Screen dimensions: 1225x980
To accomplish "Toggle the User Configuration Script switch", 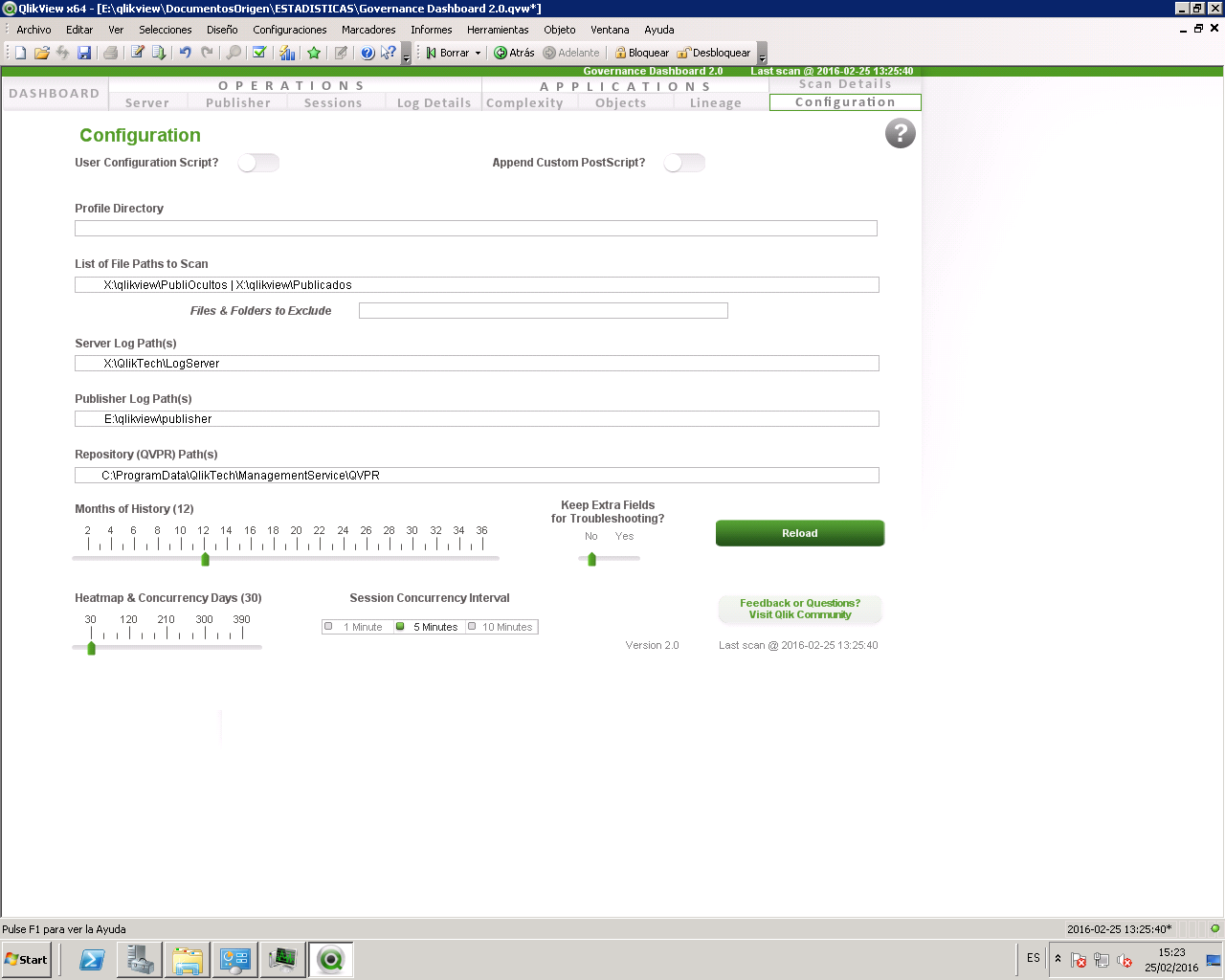I will point(258,163).
